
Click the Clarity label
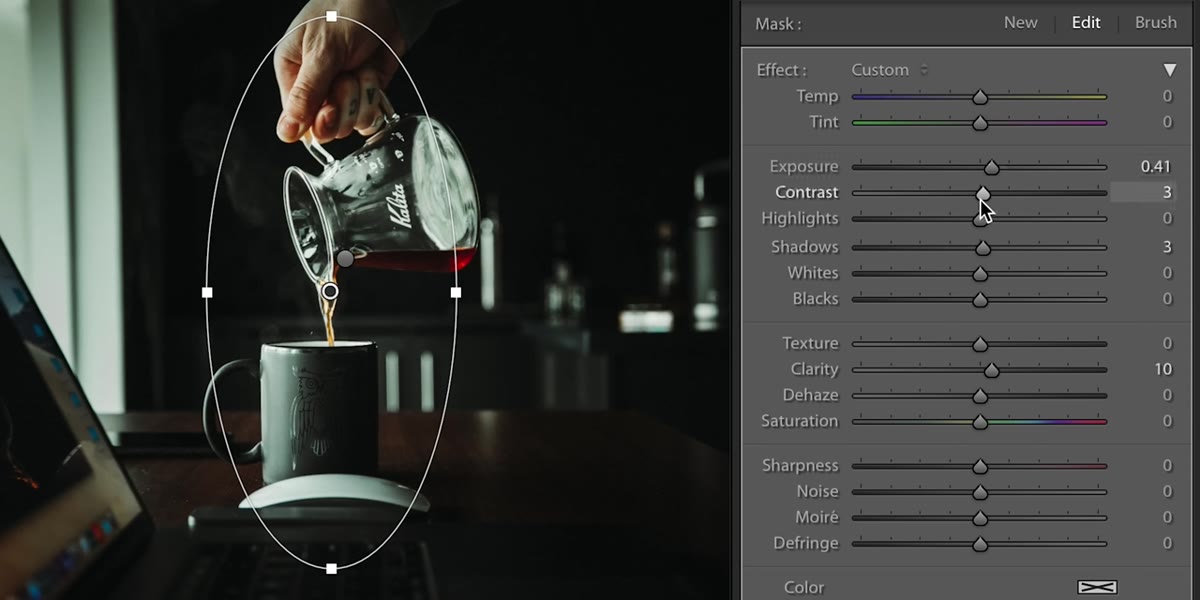click(x=814, y=369)
